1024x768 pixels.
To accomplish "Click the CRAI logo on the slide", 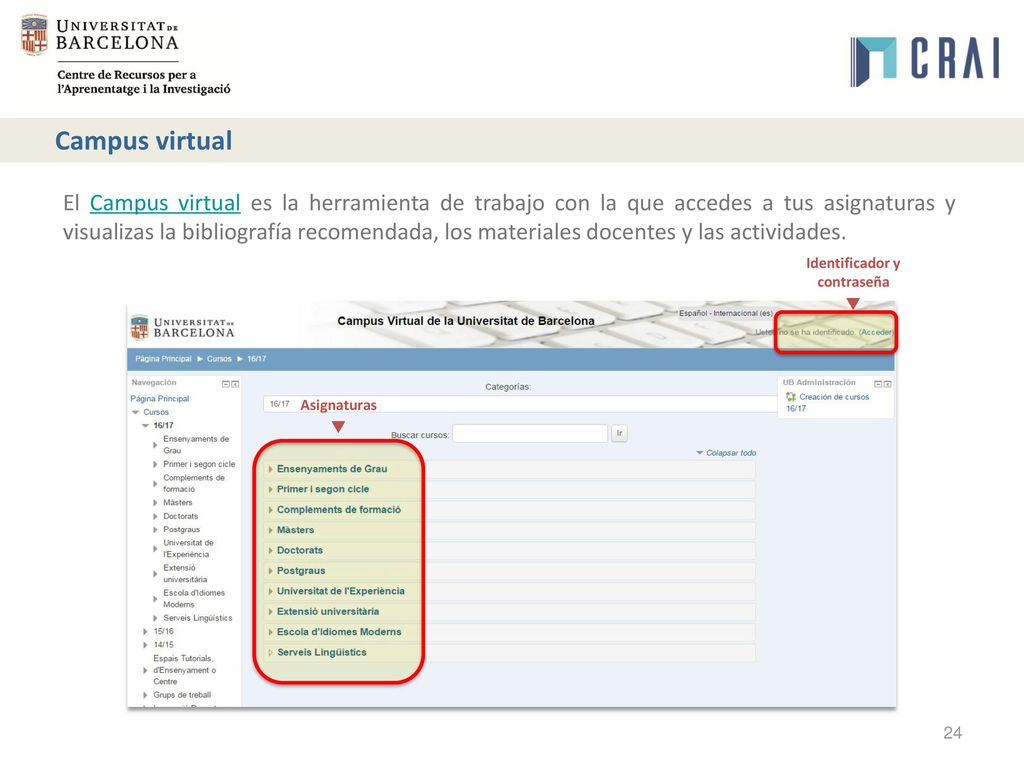I will point(925,61).
